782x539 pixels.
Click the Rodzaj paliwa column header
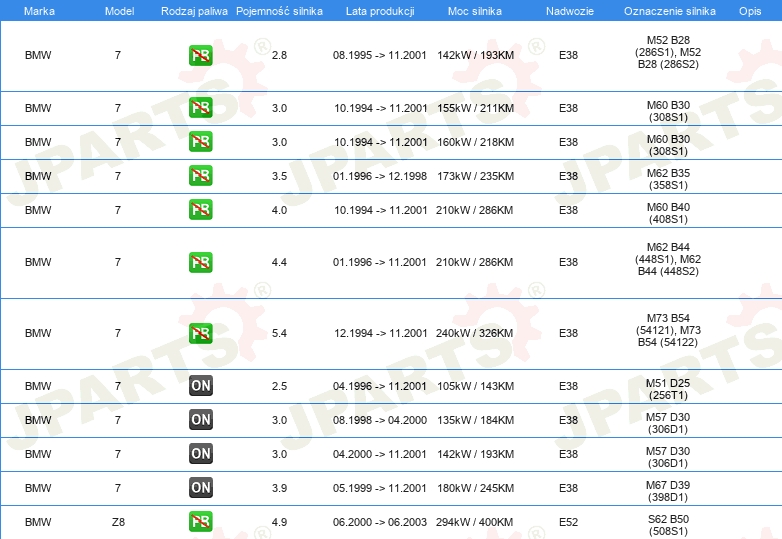click(x=194, y=11)
